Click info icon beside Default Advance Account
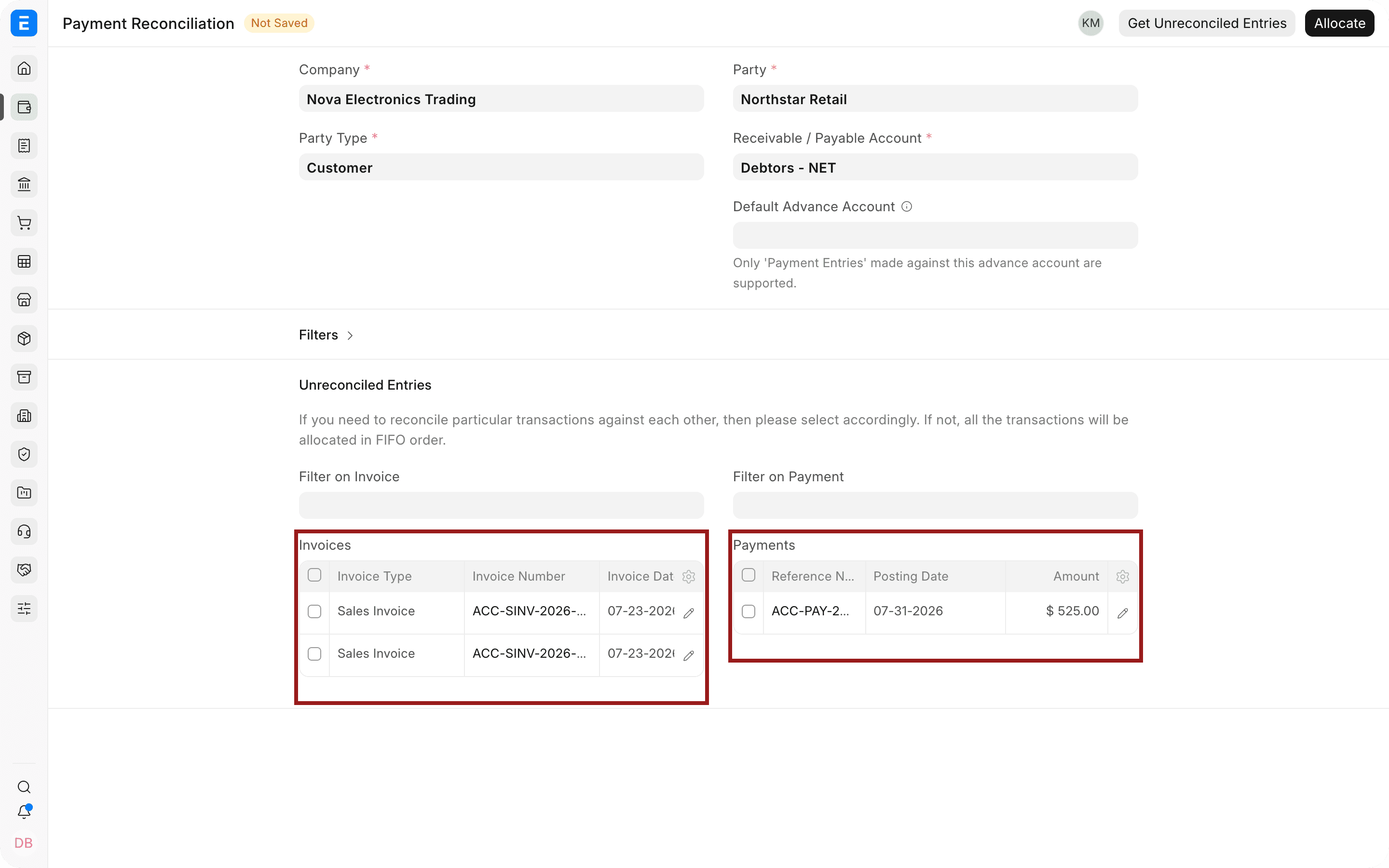 [x=907, y=207]
